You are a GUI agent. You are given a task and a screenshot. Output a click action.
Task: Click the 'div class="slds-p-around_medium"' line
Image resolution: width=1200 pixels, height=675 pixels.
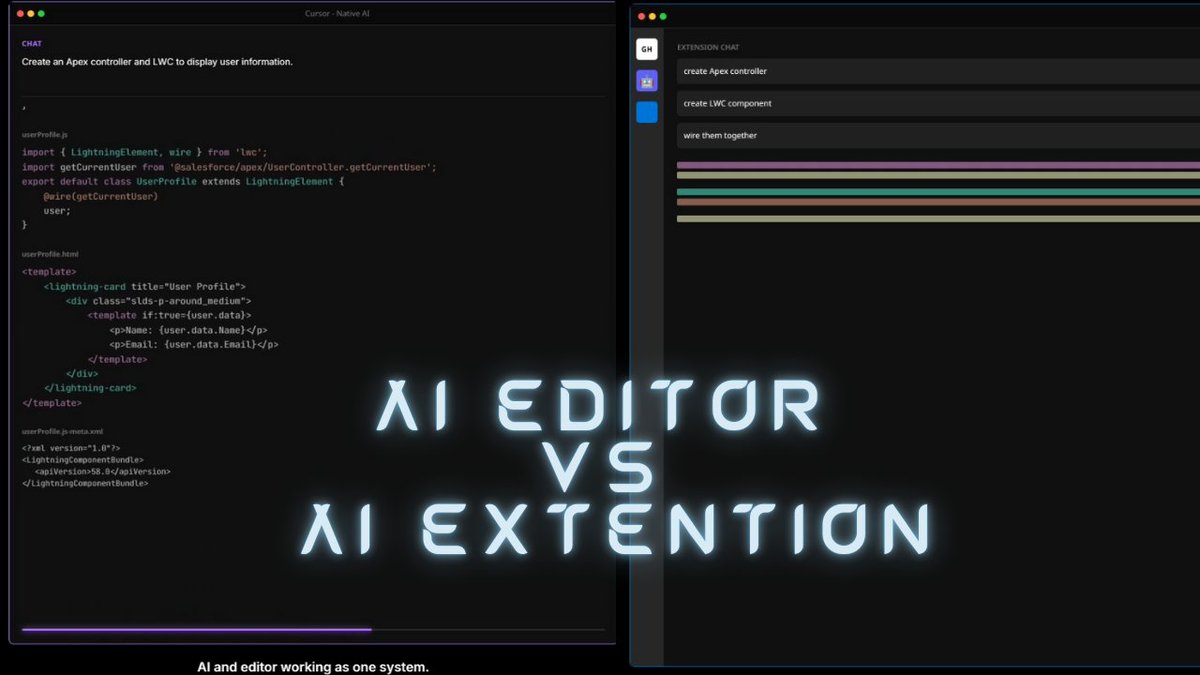158,300
